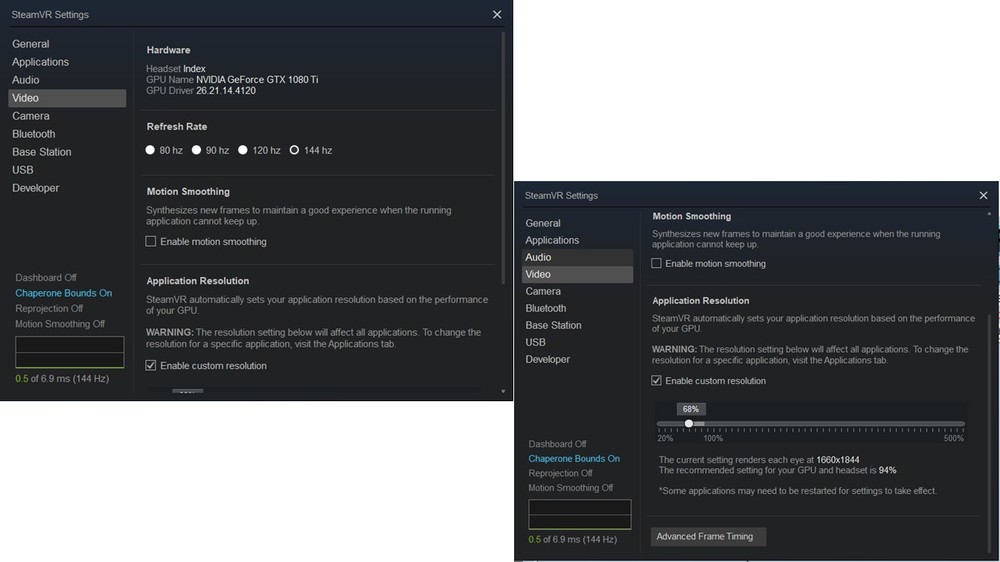Select the 120 hz refresh rate option

[243, 150]
